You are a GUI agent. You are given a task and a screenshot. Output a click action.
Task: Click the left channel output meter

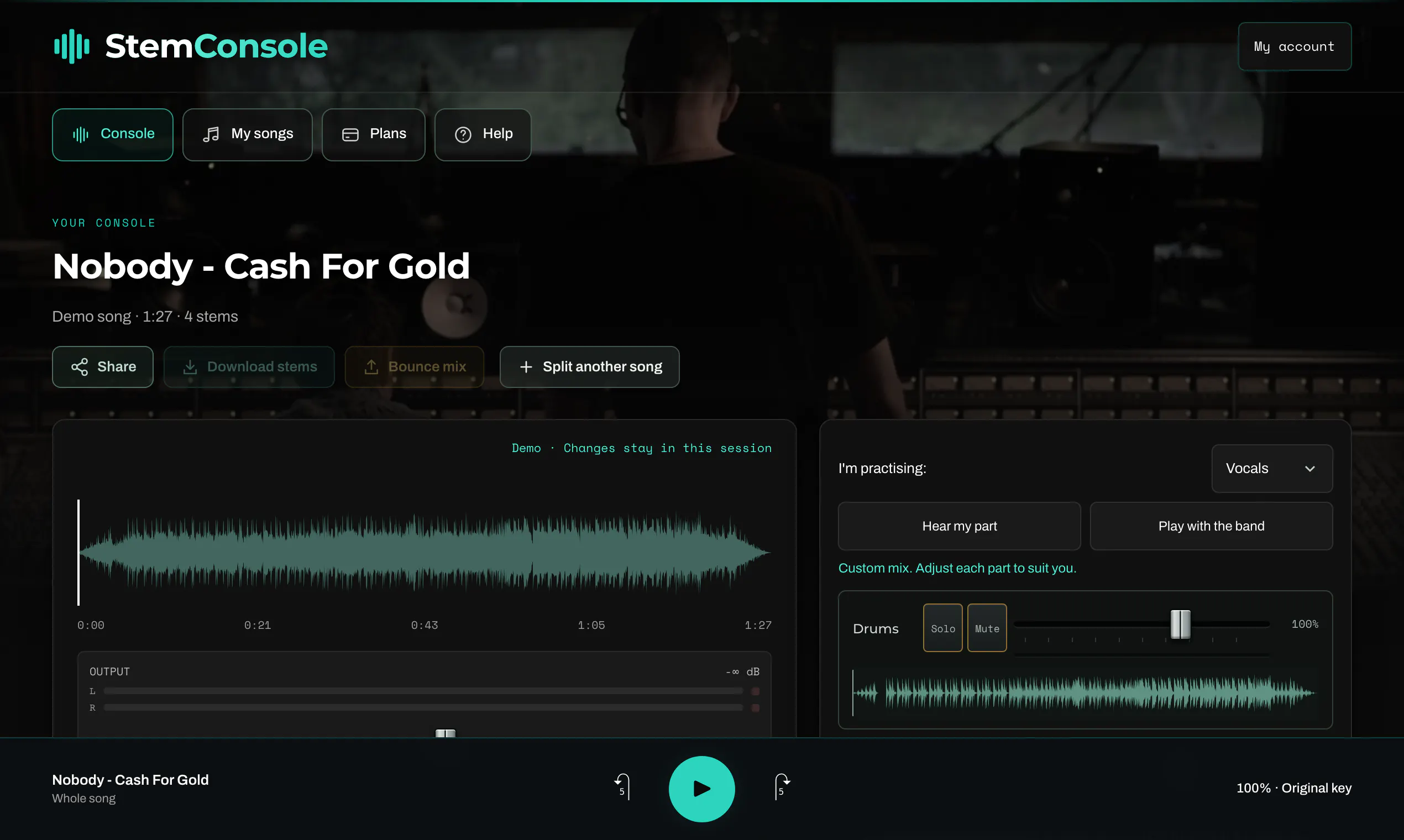point(423,691)
